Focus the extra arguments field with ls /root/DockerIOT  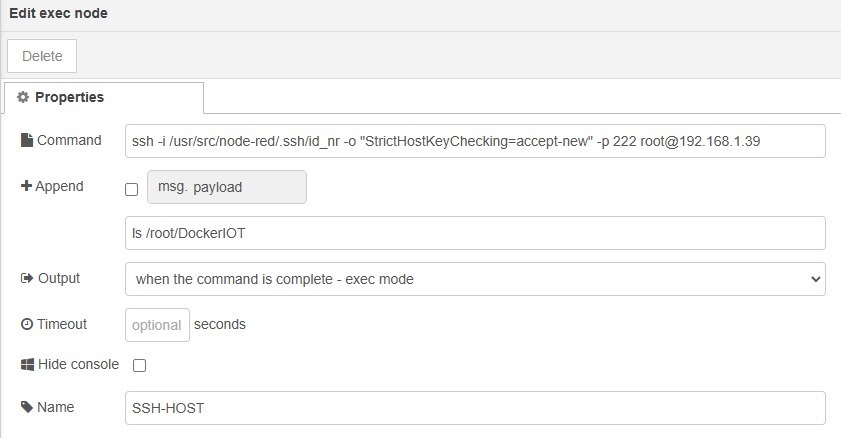click(x=475, y=233)
